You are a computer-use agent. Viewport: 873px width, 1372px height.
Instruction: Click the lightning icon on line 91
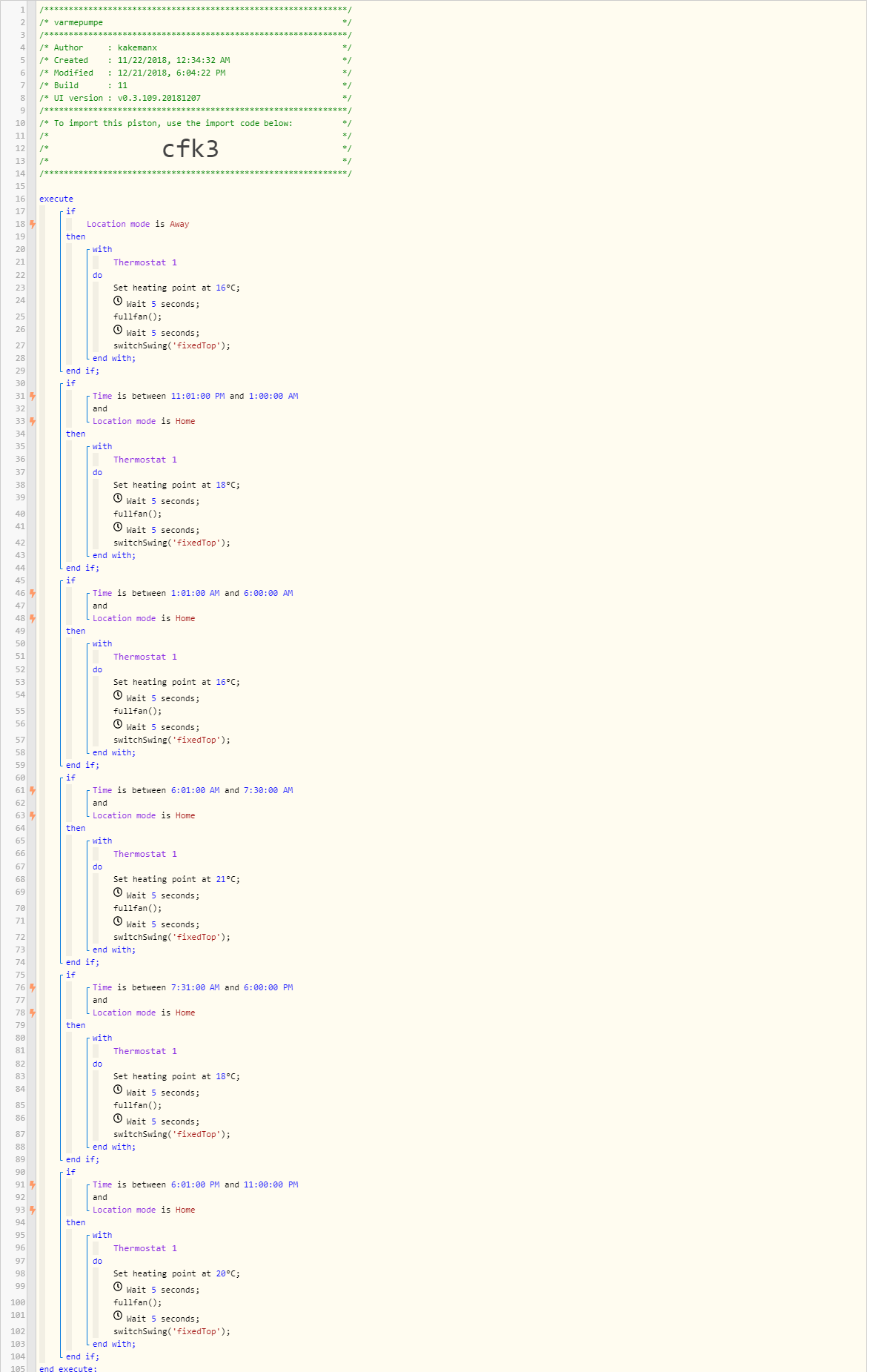33,1184
